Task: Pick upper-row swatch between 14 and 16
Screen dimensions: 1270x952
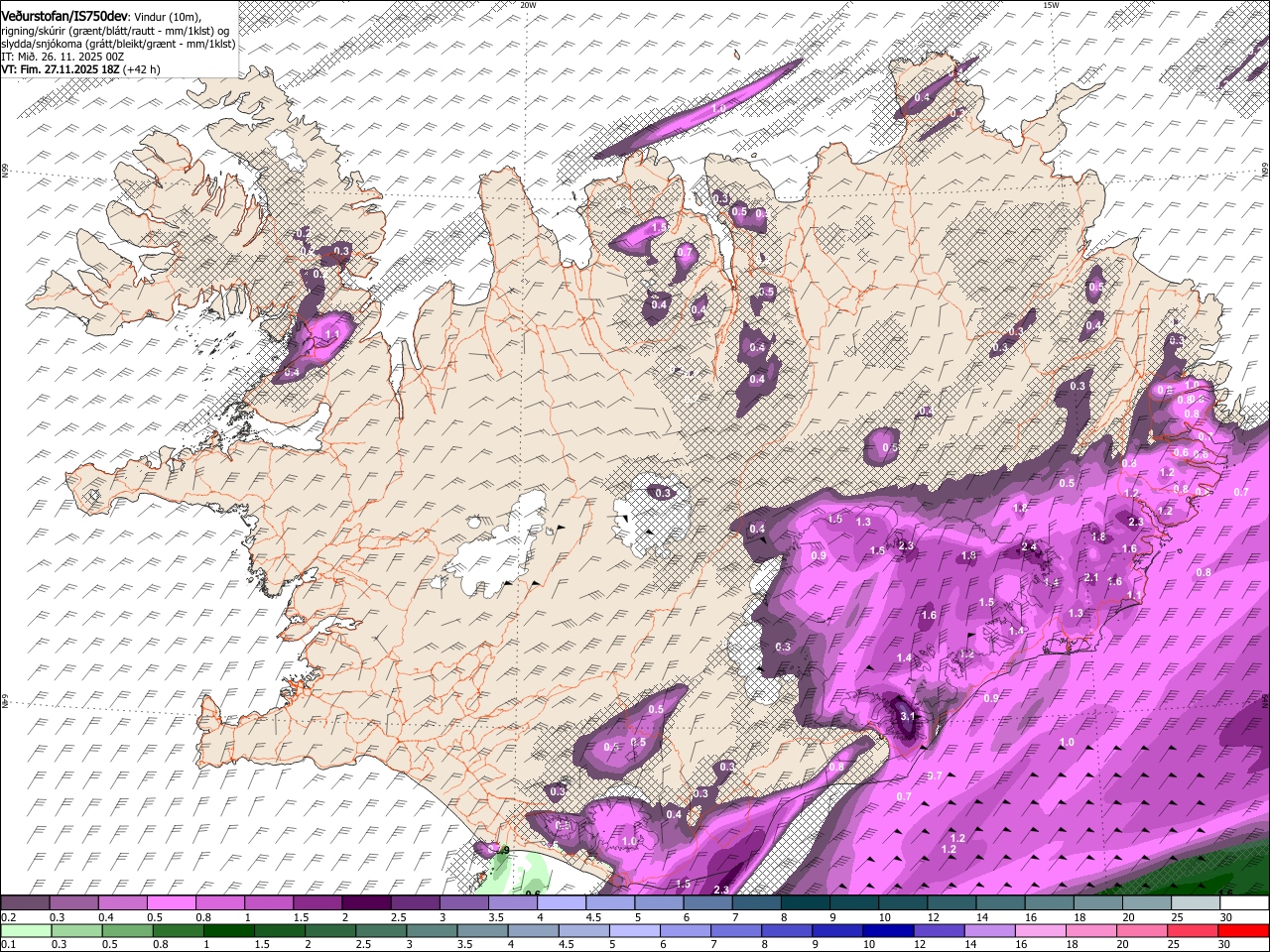Action: tap(1001, 902)
